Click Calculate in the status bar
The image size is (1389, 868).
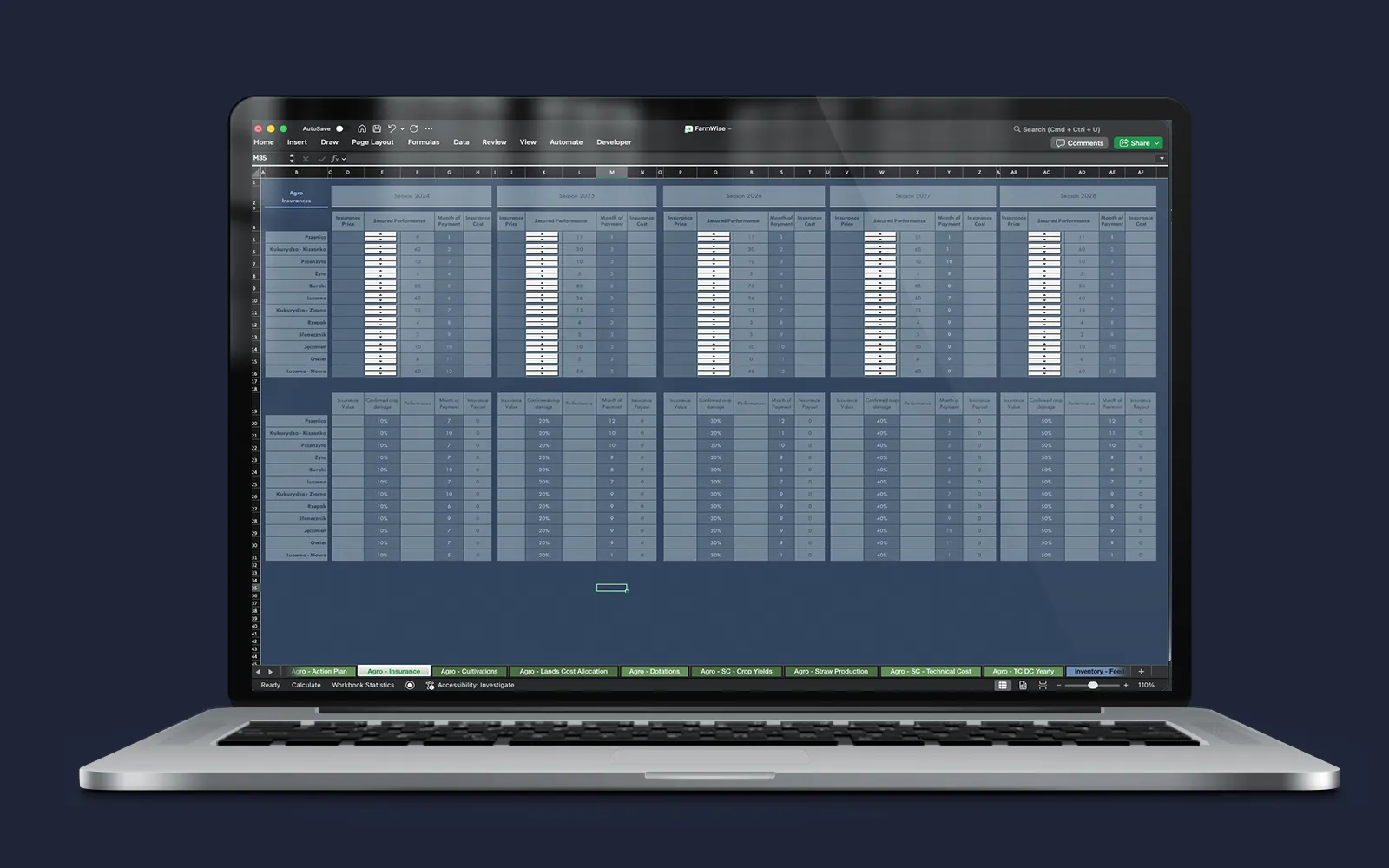click(306, 685)
